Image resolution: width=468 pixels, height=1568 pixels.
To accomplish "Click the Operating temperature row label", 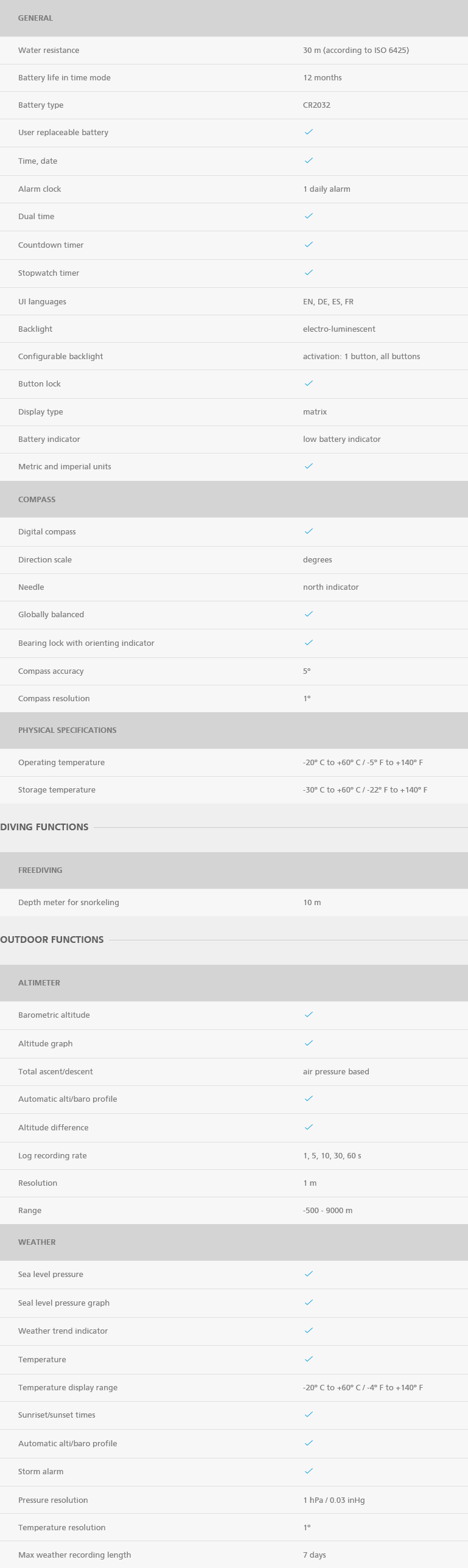I will [61, 763].
